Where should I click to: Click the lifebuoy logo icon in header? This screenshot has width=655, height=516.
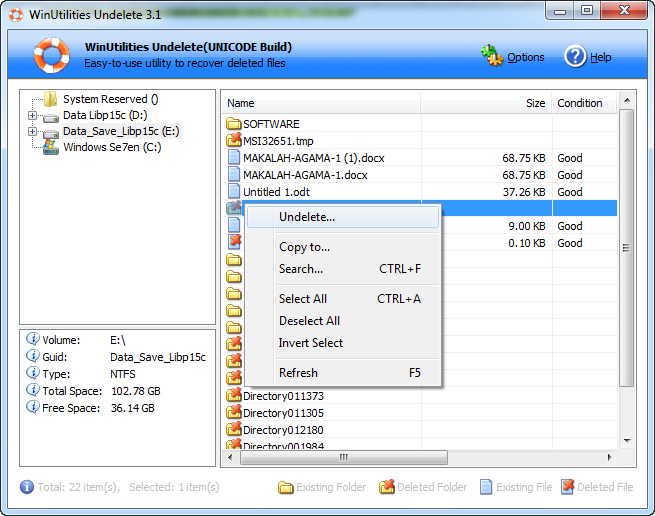pyautogui.click(x=51, y=55)
